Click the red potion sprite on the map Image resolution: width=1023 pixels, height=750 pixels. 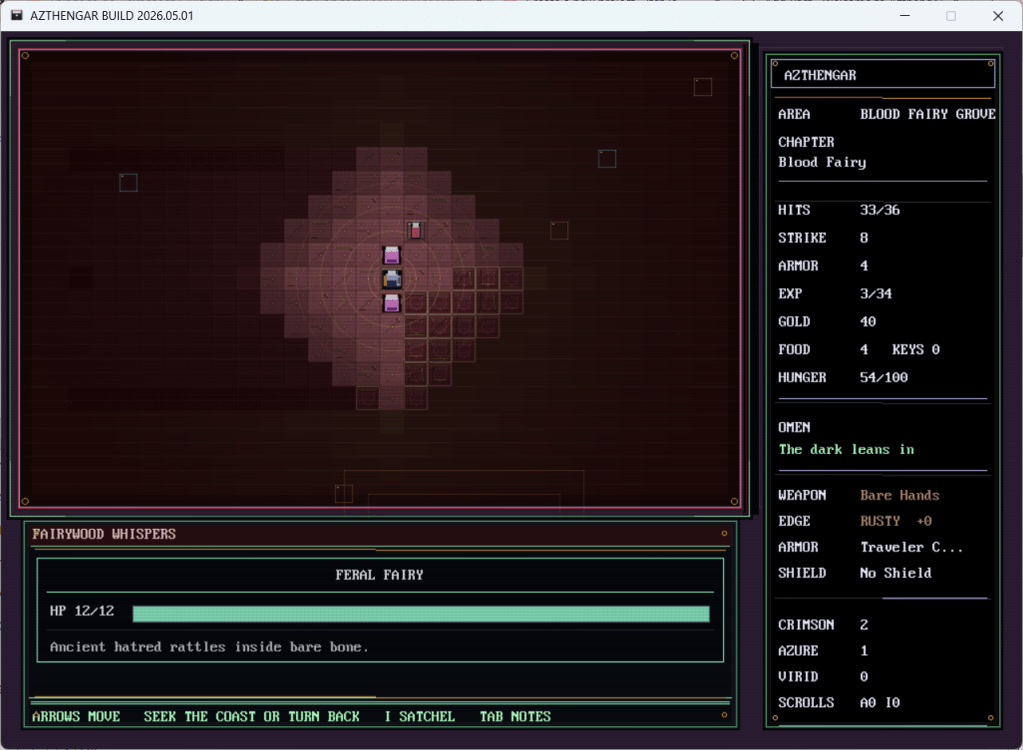(415, 231)
